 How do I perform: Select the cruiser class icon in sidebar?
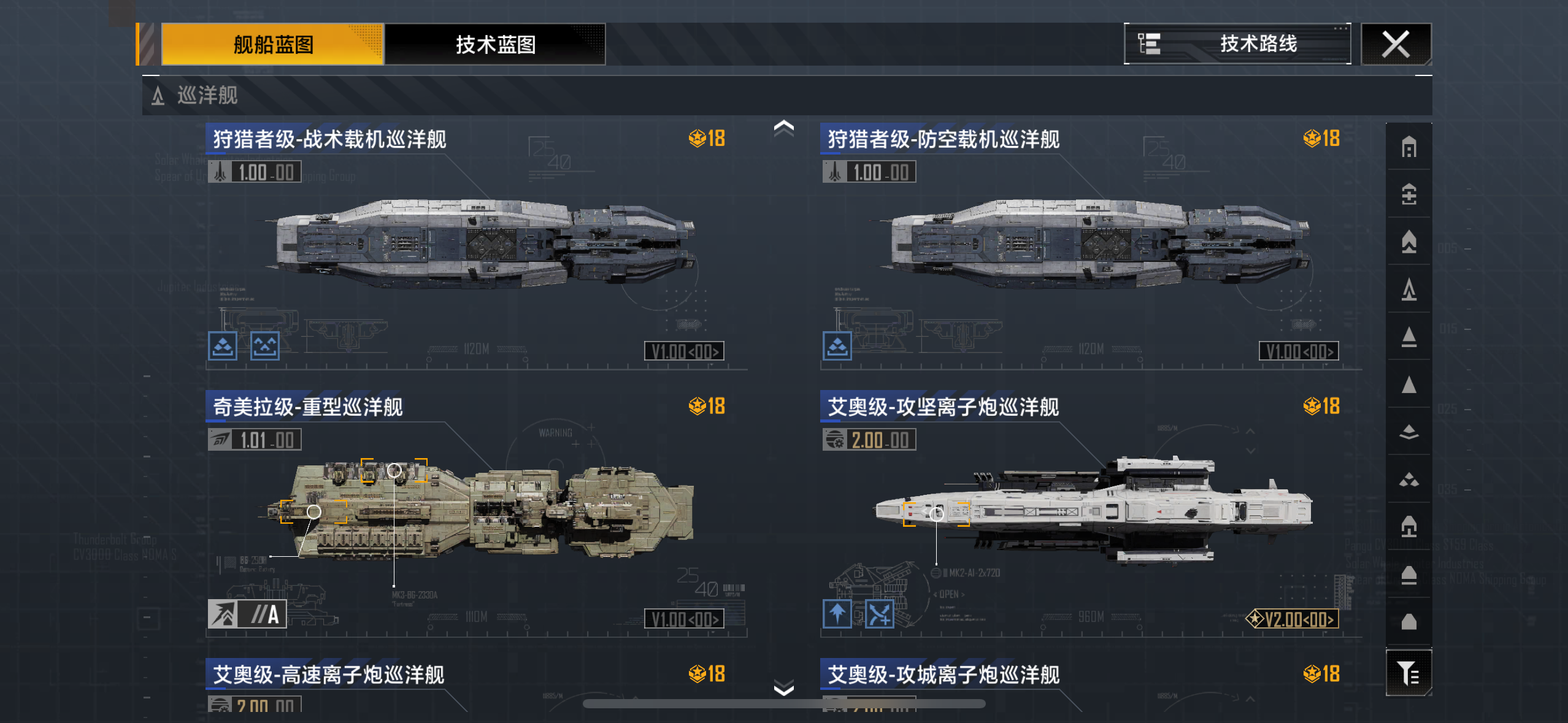click(x=1409, y=289)
